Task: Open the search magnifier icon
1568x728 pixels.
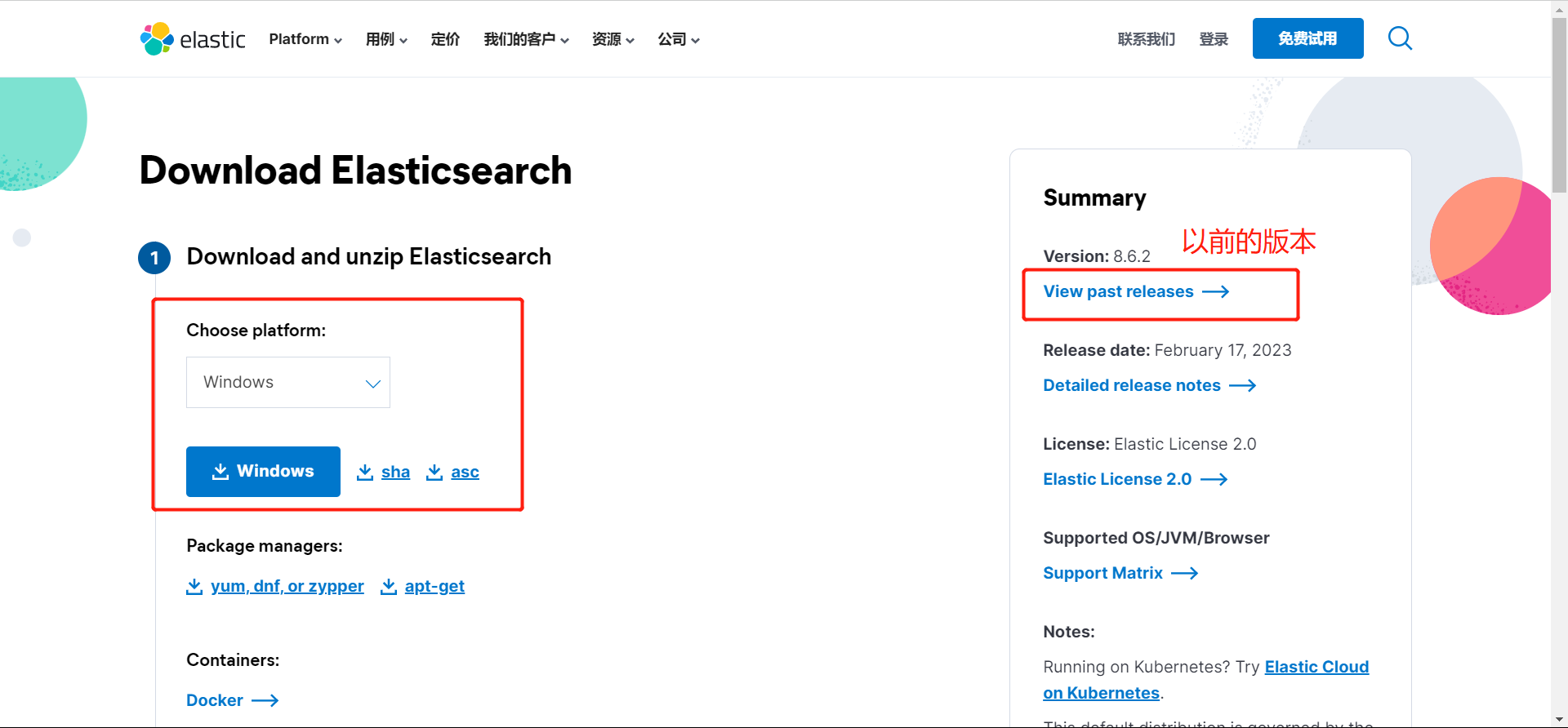Action: pos(1400,38)
